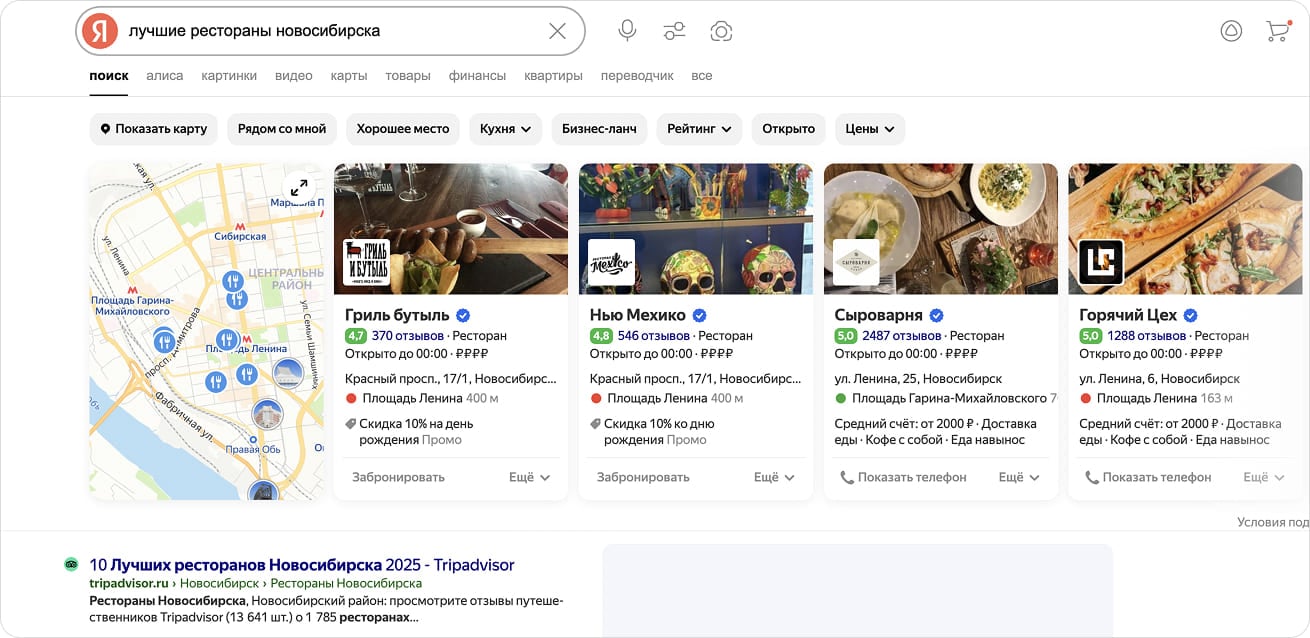Image resolution: width=1310 pixels, height=638 pixels.
Task: Open image search via the camera icon
Action: point(721,31)
